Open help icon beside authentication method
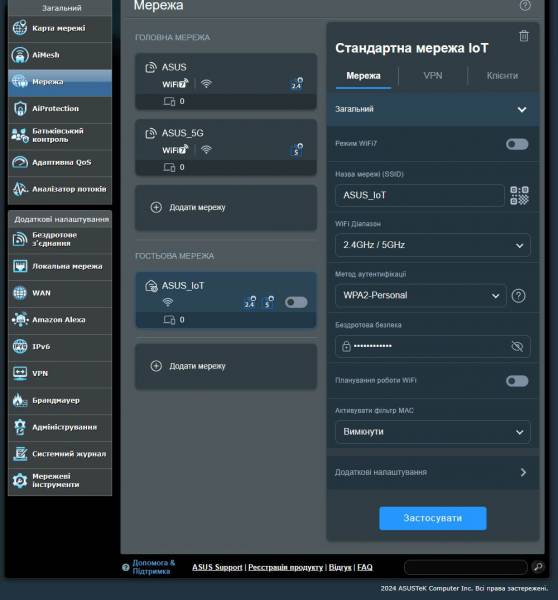Screen dimensions: 558x600 click(x=518, y=296)
